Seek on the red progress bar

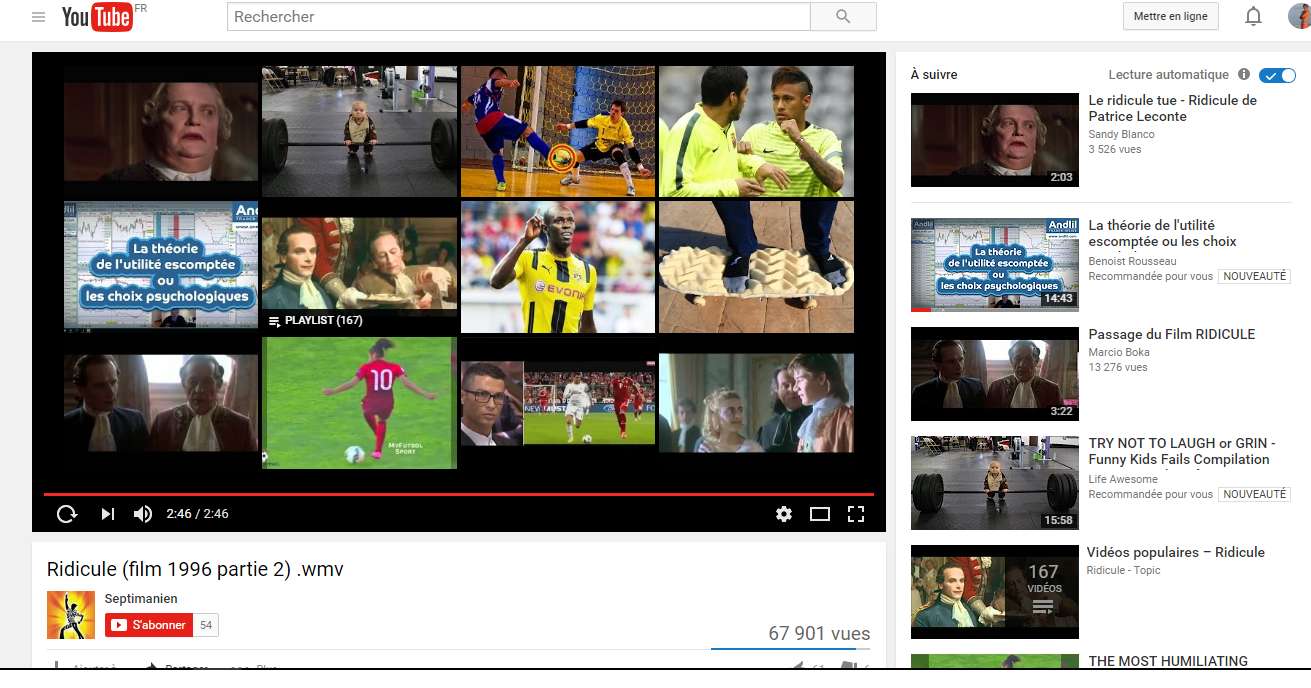pos(458,494)
